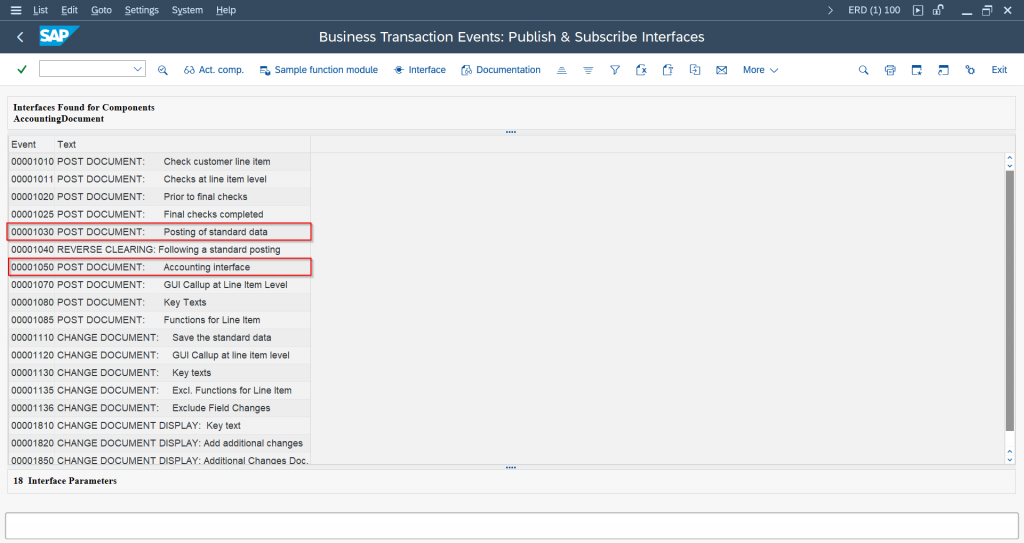The height and width of the screenshot is (543, 1024).
Task: Click the magnifier search icon at right
Action: pos(864,70)
